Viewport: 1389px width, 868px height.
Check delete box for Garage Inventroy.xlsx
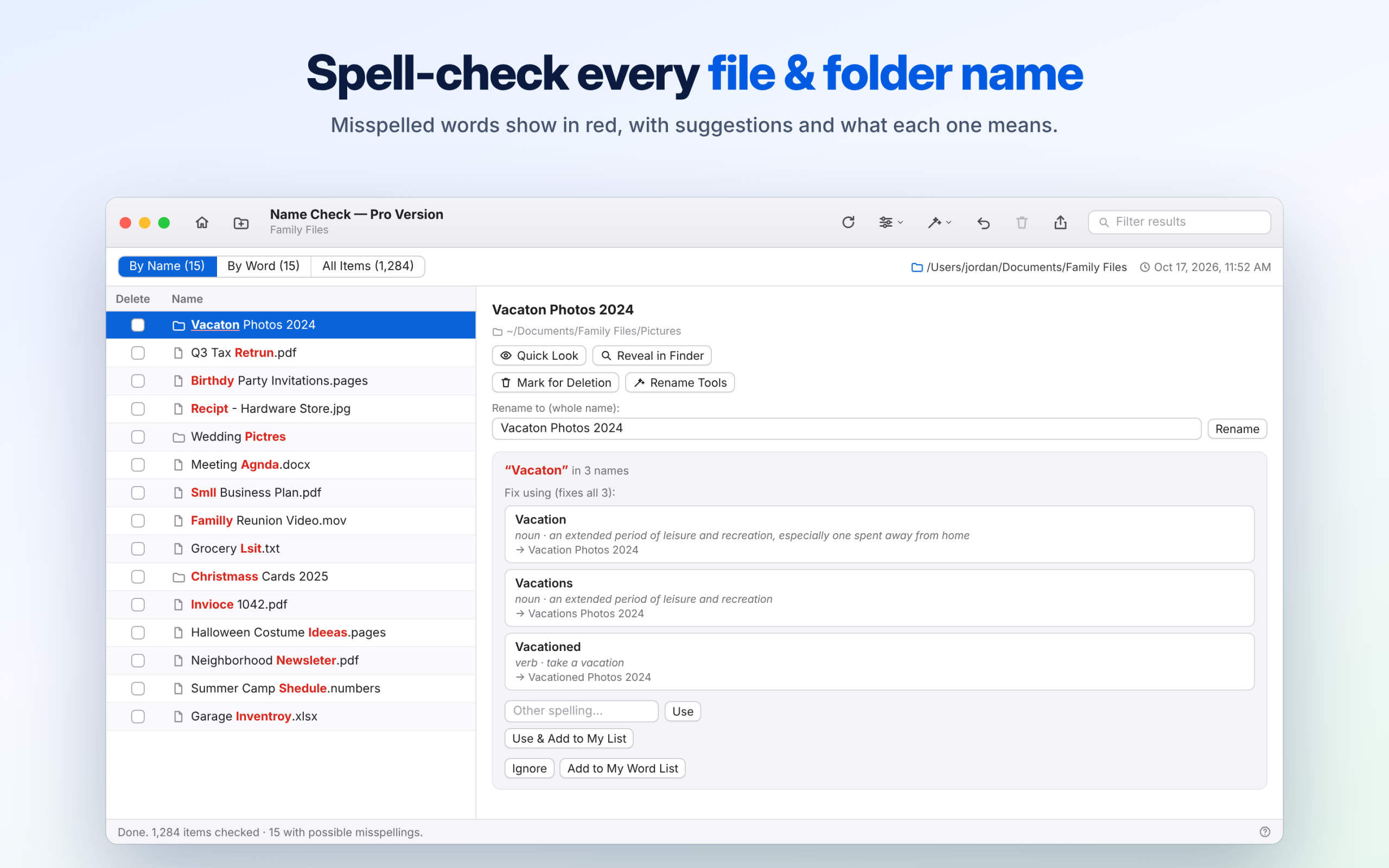[x=138, y=717]
